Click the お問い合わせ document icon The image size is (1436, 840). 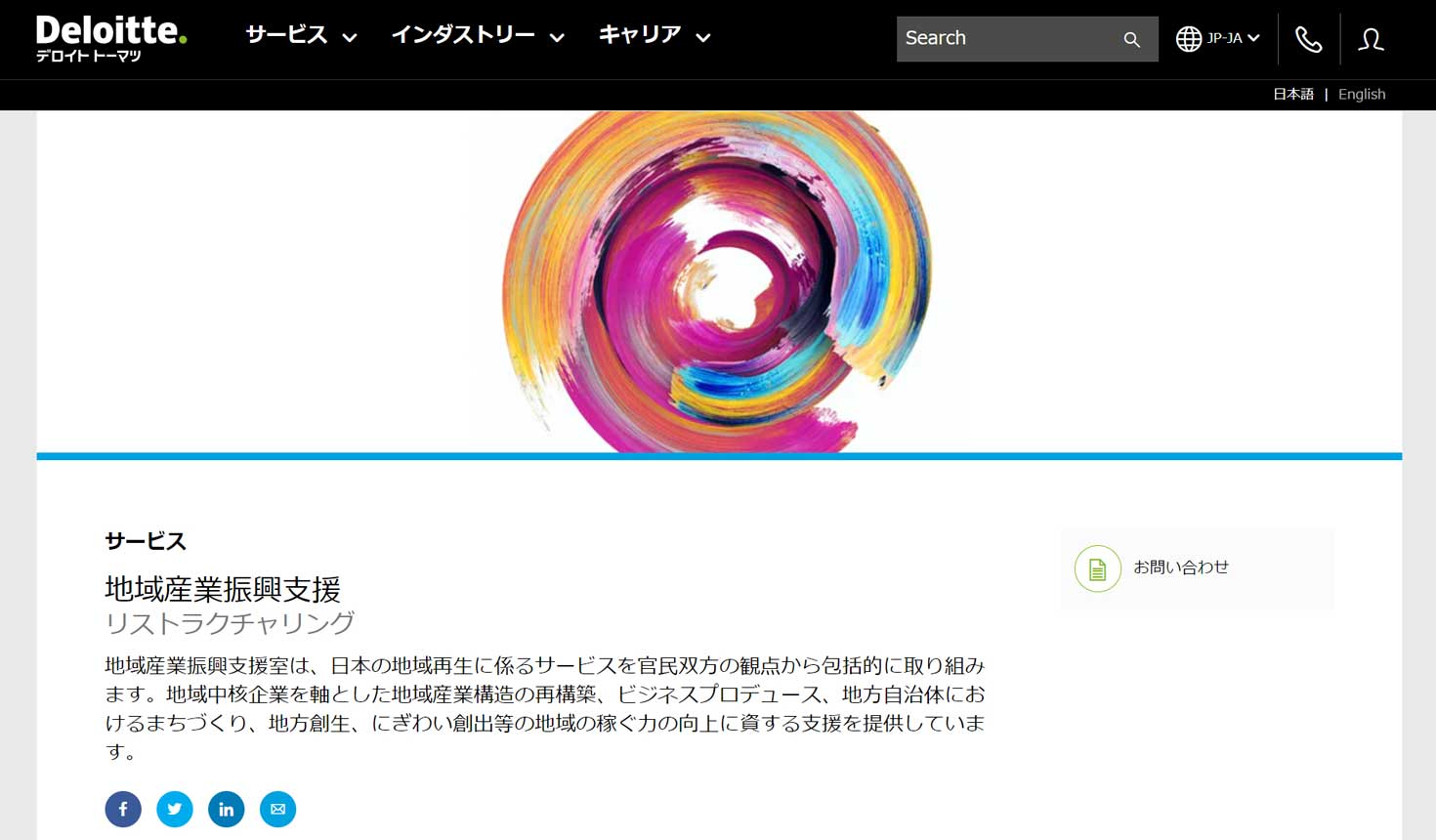1097,568
